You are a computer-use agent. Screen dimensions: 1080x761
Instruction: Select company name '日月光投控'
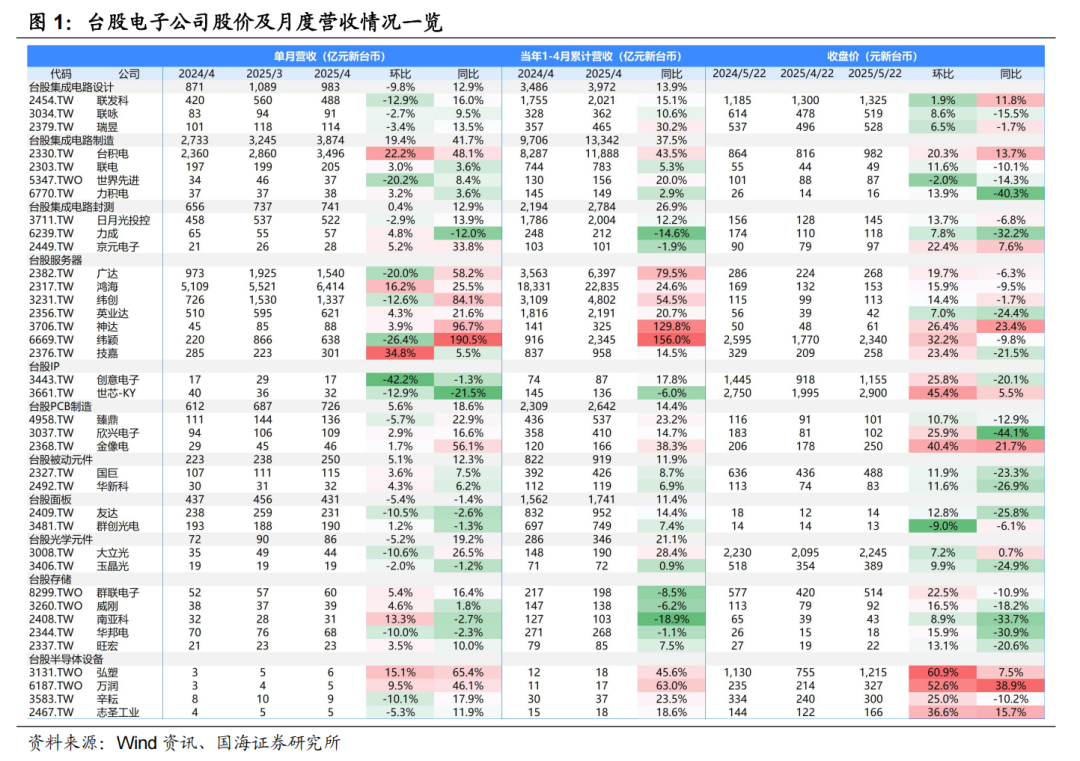pyautogui.click(x=123, y=220)
